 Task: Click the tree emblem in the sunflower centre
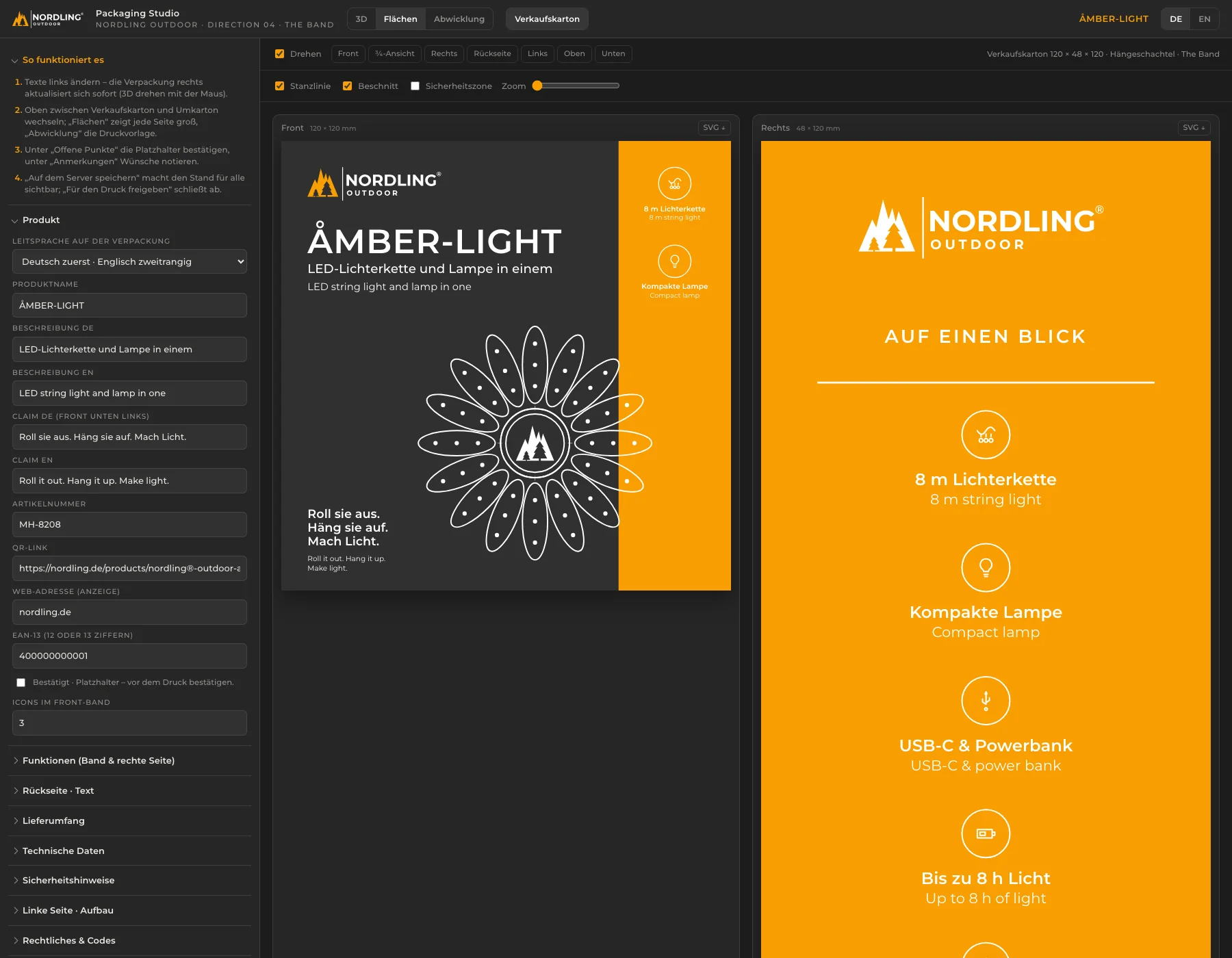tap(535, 443)
